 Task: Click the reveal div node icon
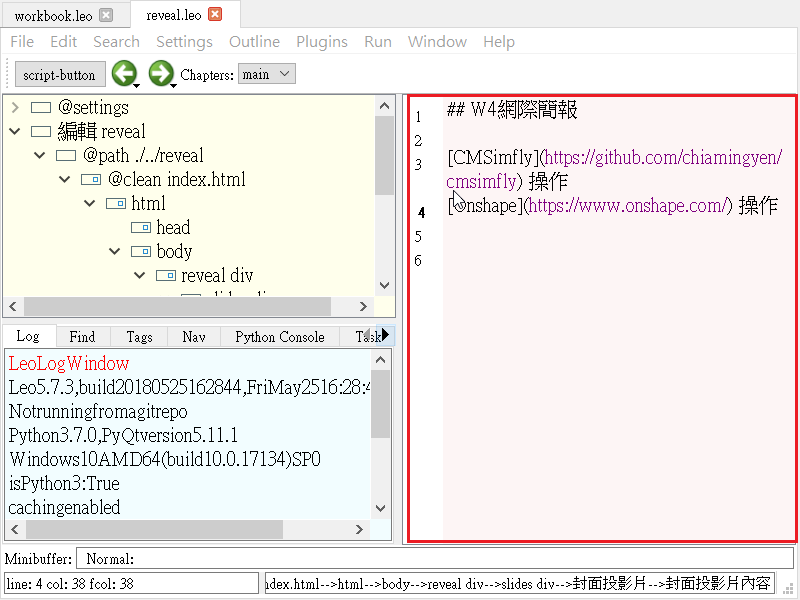(x=165, y=275)
